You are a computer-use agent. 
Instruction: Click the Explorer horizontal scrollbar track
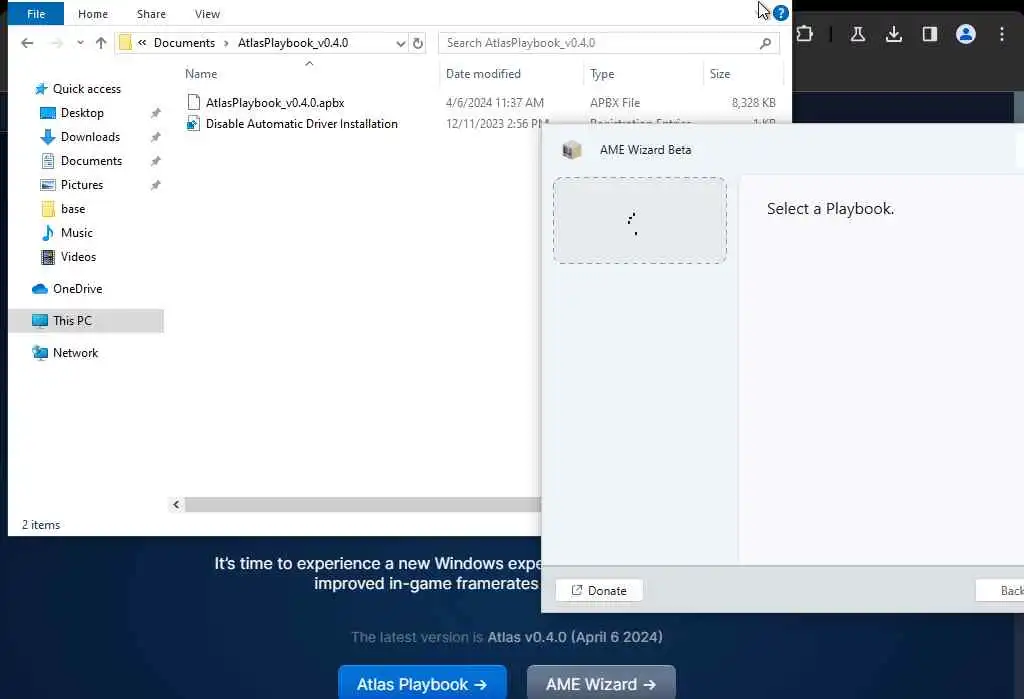[x=362, y=504]
